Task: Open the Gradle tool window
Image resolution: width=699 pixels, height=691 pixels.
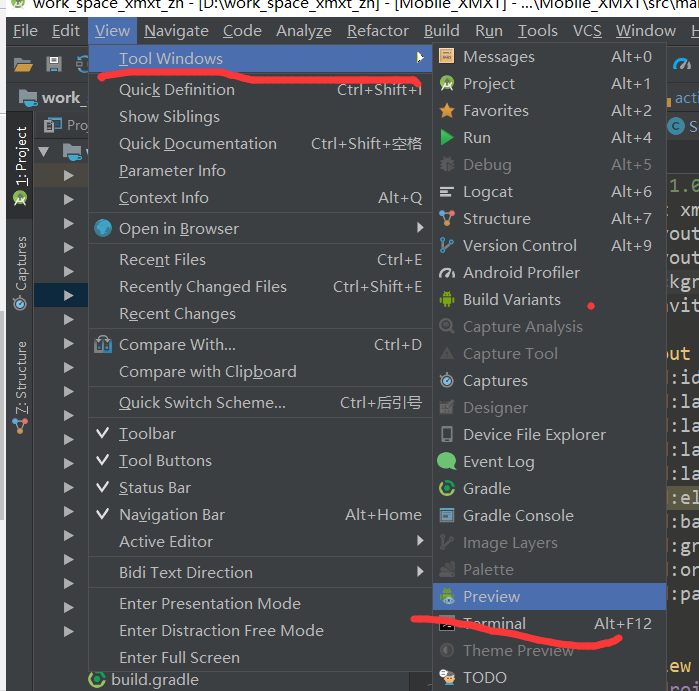Action: (x=549, y=489)
